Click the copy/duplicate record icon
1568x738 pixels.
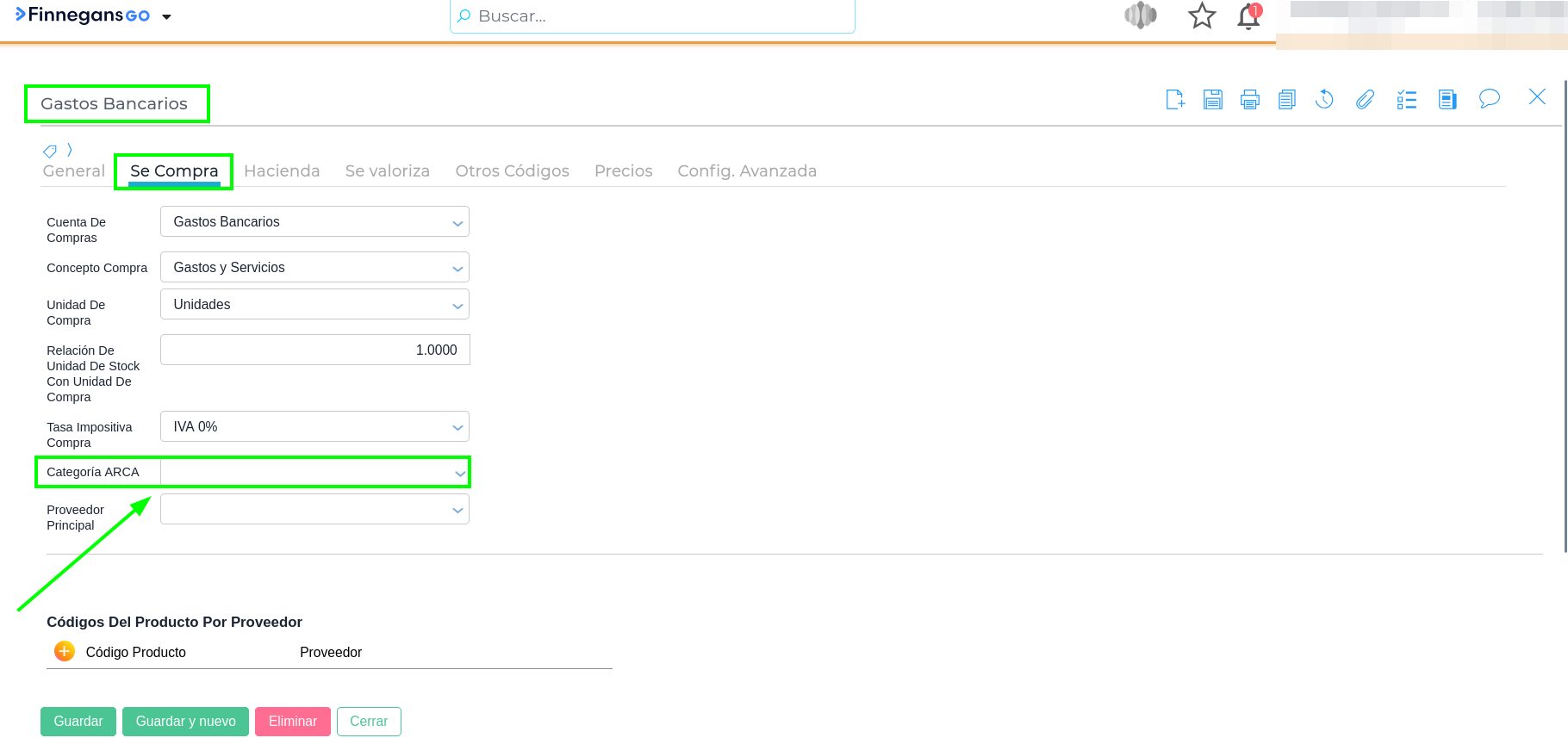coord(1287,100)
